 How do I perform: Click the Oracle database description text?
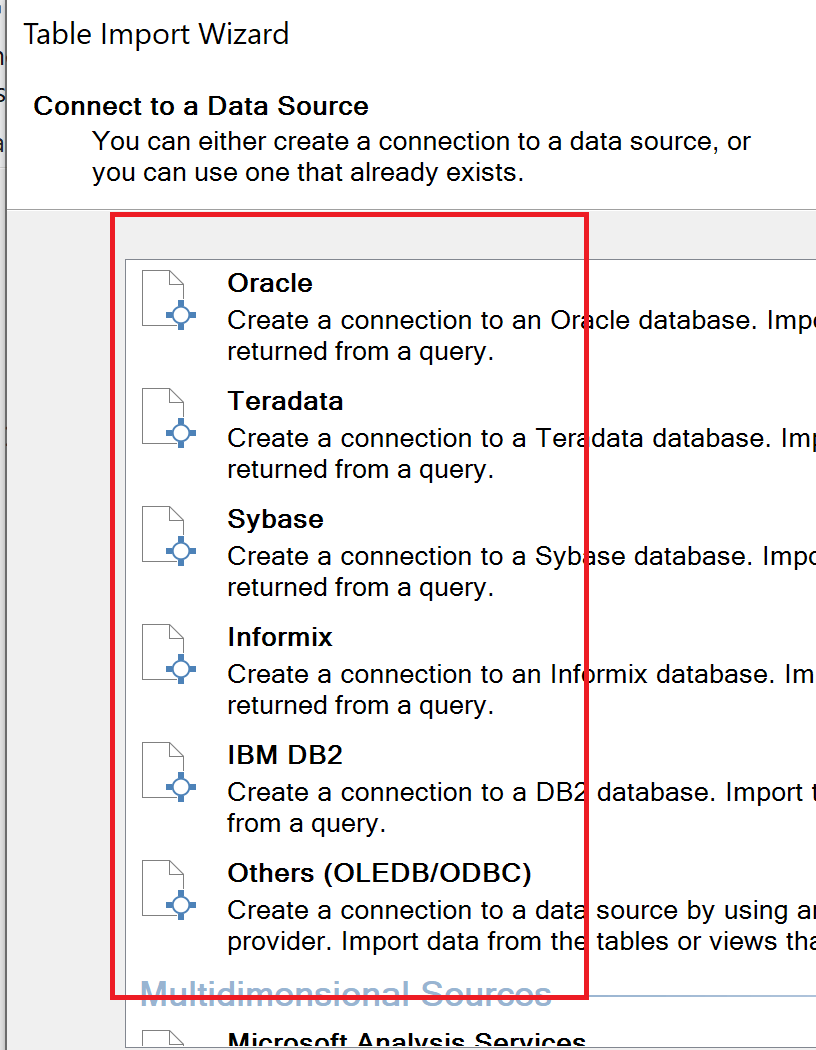click(500, 336)
